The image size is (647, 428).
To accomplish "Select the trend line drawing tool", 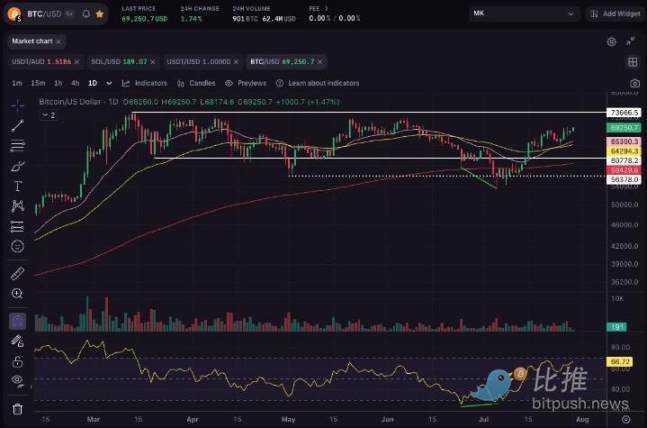I will click(x=17, y=125).
